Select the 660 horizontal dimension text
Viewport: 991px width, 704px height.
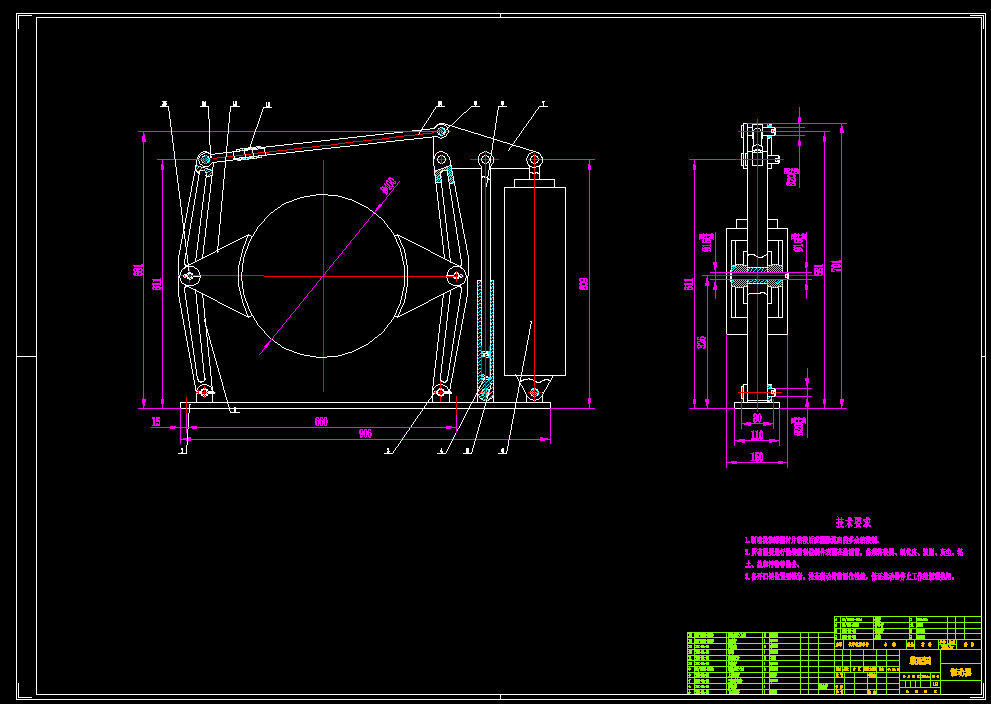tap(321, 422)
